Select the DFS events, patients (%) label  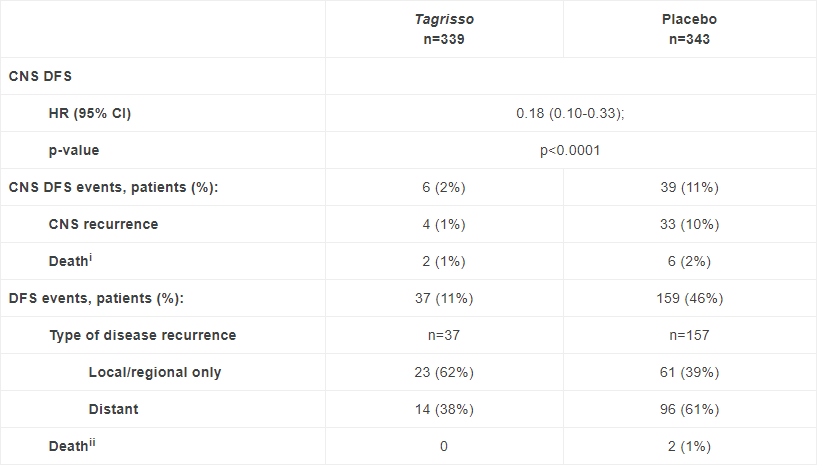pyautogui.click(x=96, y=298)
